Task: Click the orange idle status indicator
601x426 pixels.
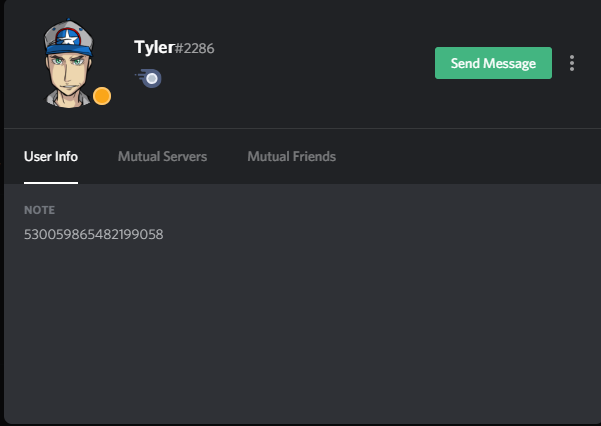Action: 102,96
